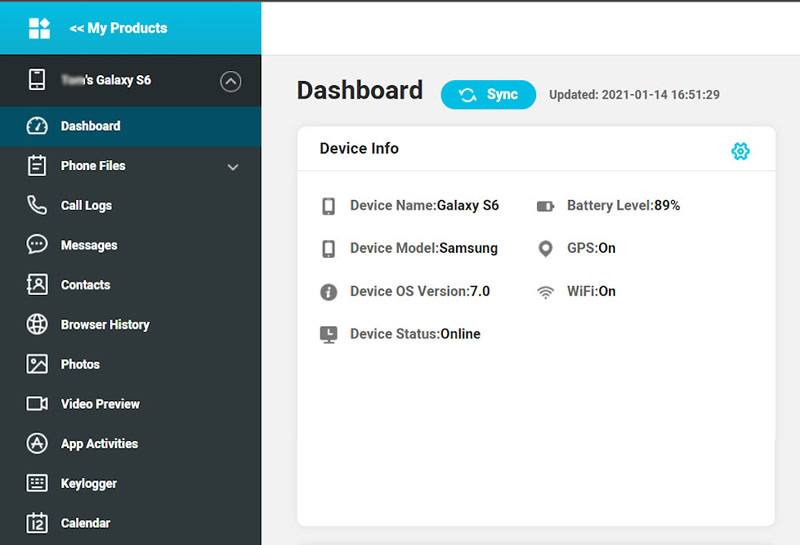Click the GPS location pin icon
Image resolution: width=800 pixels, height=545 pixels.
pyautogui.click(x=545, y=249)
